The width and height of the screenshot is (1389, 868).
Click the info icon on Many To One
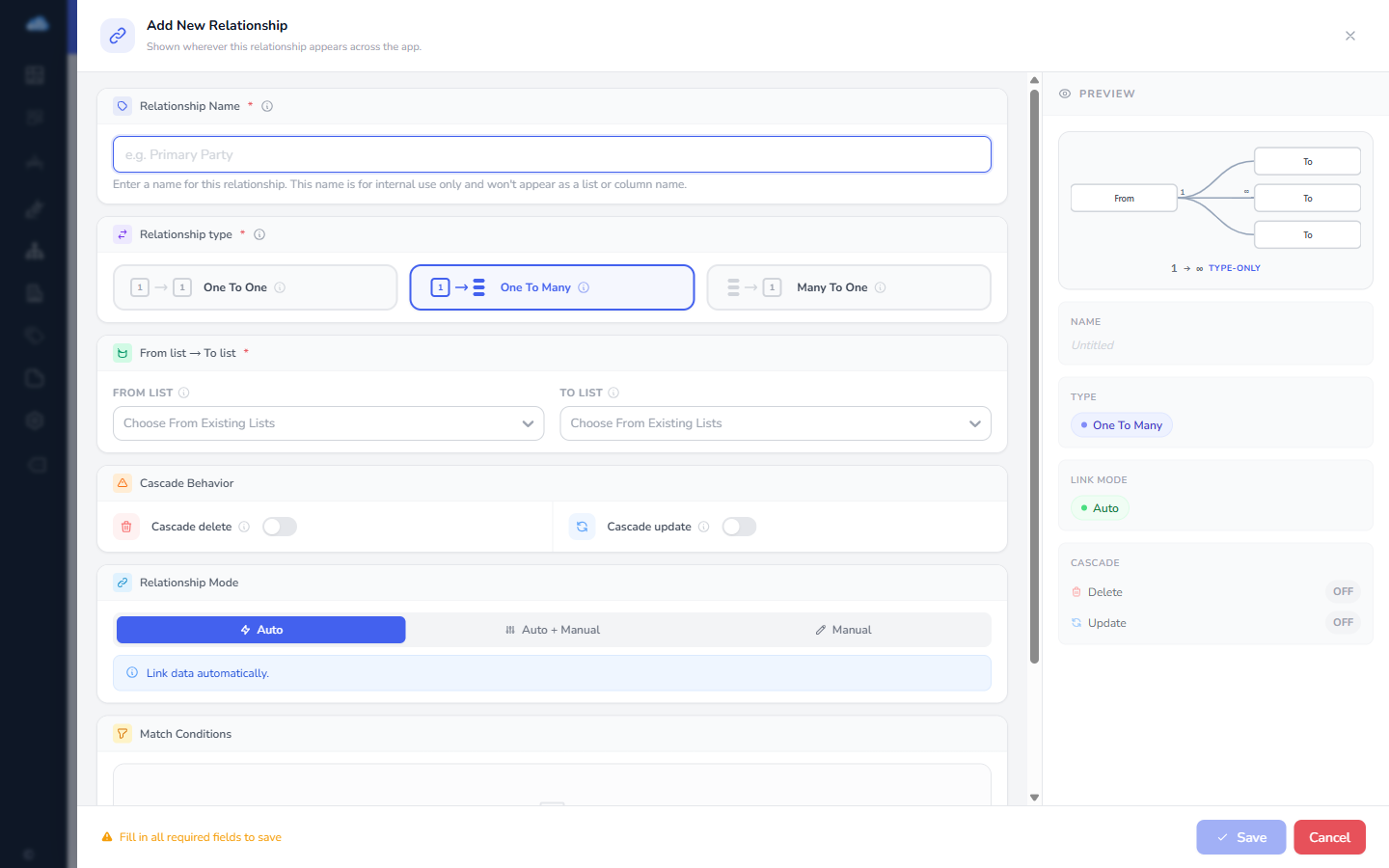(880, 287)
